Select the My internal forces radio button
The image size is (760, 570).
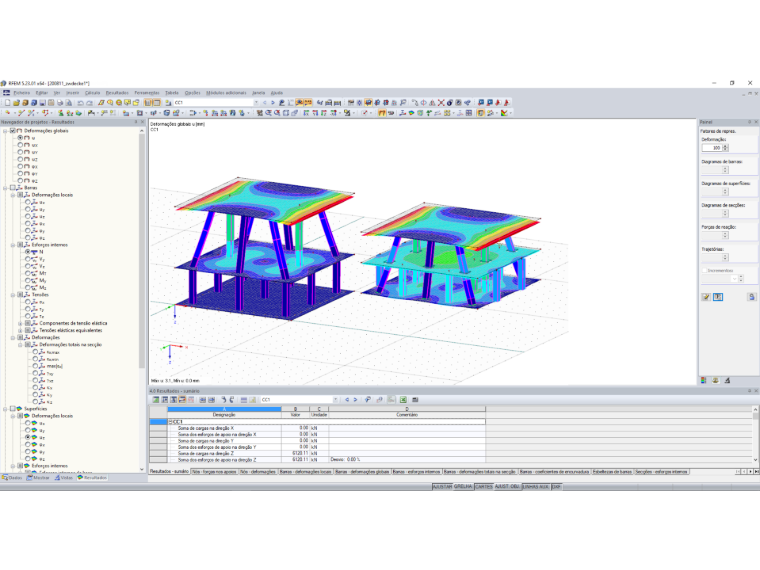[28, 281]
